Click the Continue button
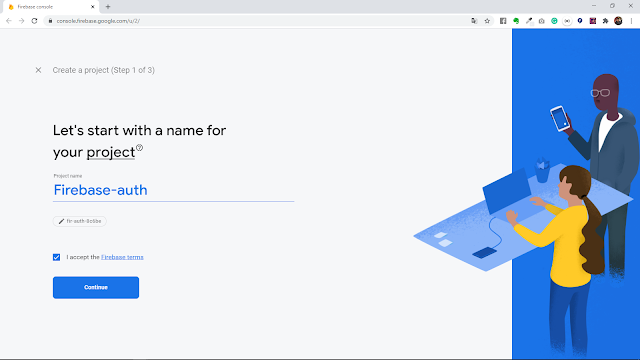The image size is (640, 360). [x=96, y=287]
